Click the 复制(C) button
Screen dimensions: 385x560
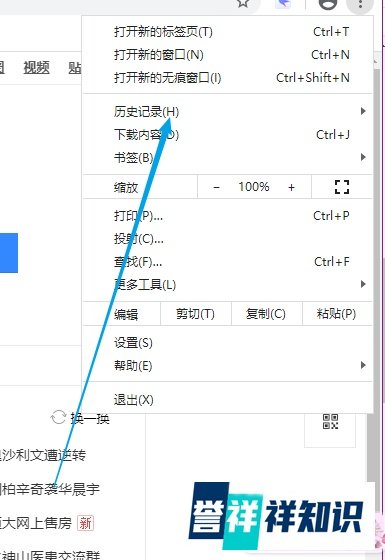(x=266, y=314)
